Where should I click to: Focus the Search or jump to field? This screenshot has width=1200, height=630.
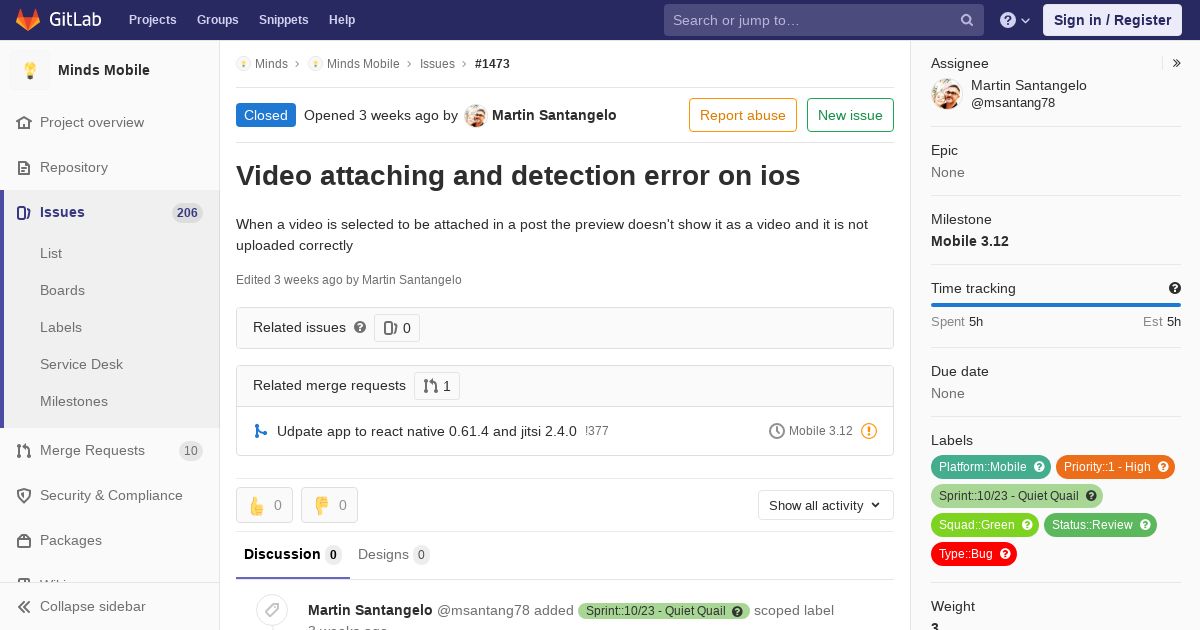[x=824, y=20]
